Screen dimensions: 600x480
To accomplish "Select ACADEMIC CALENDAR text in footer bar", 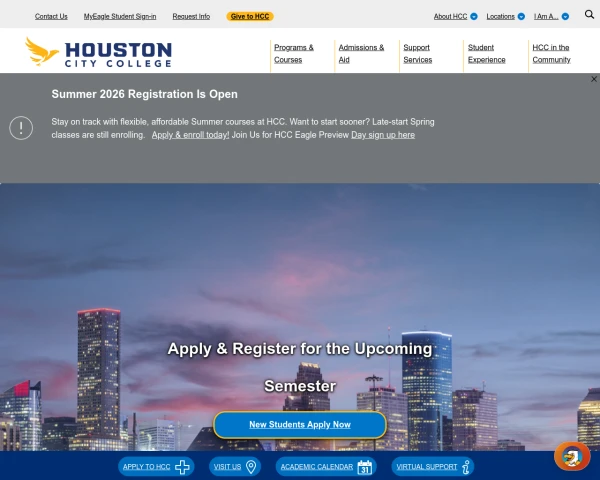I will click(x=317, y=467).
